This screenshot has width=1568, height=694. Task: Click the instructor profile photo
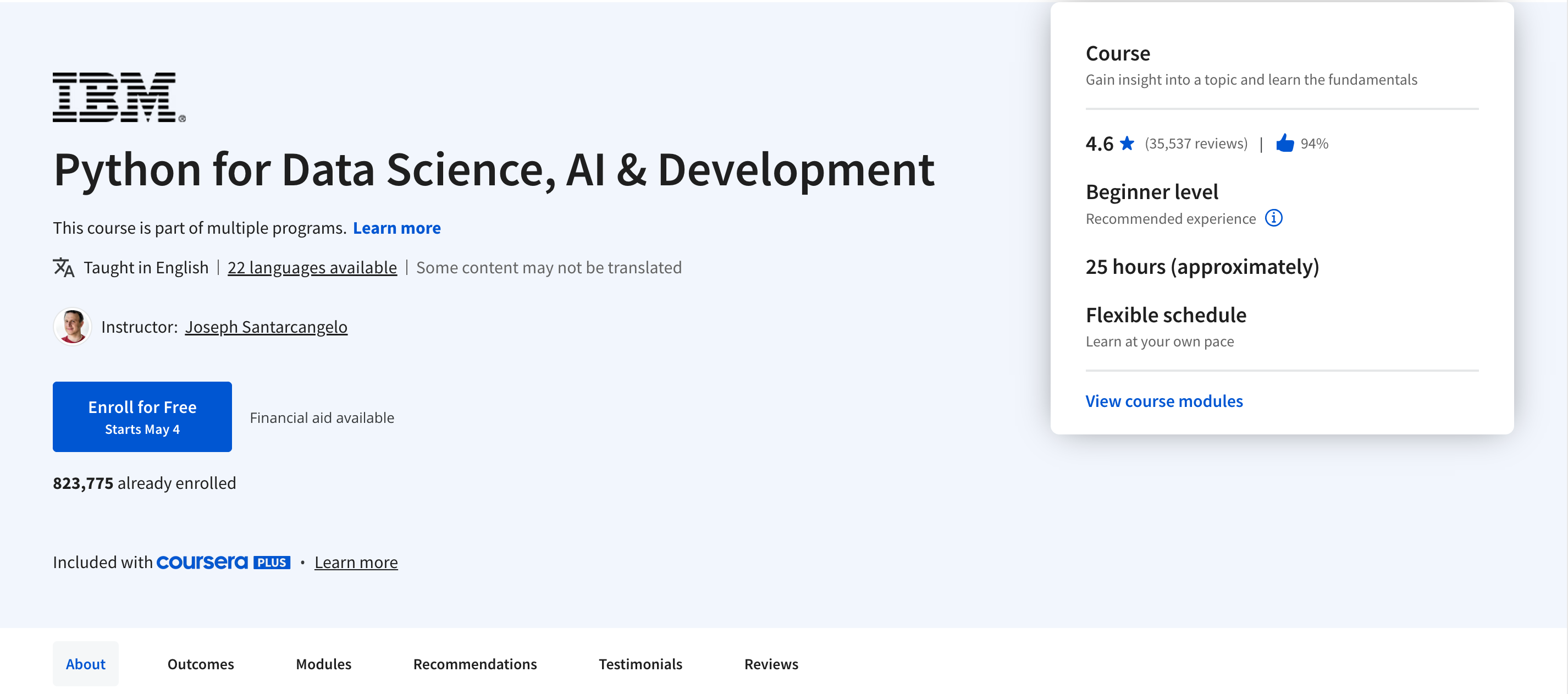73,327
